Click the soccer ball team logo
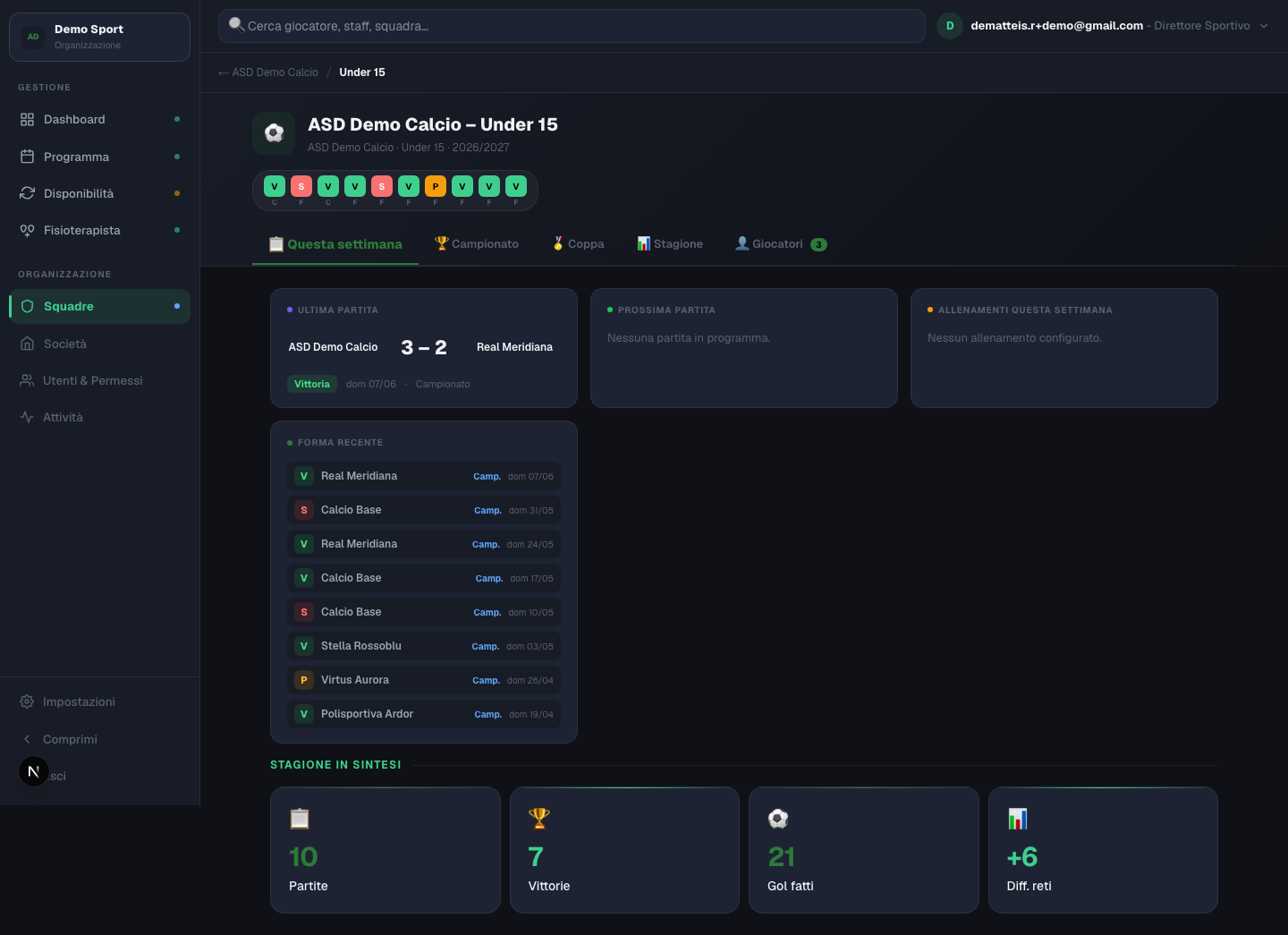Viewport: 1288px width, 935px height. click(x=274, y=133)
